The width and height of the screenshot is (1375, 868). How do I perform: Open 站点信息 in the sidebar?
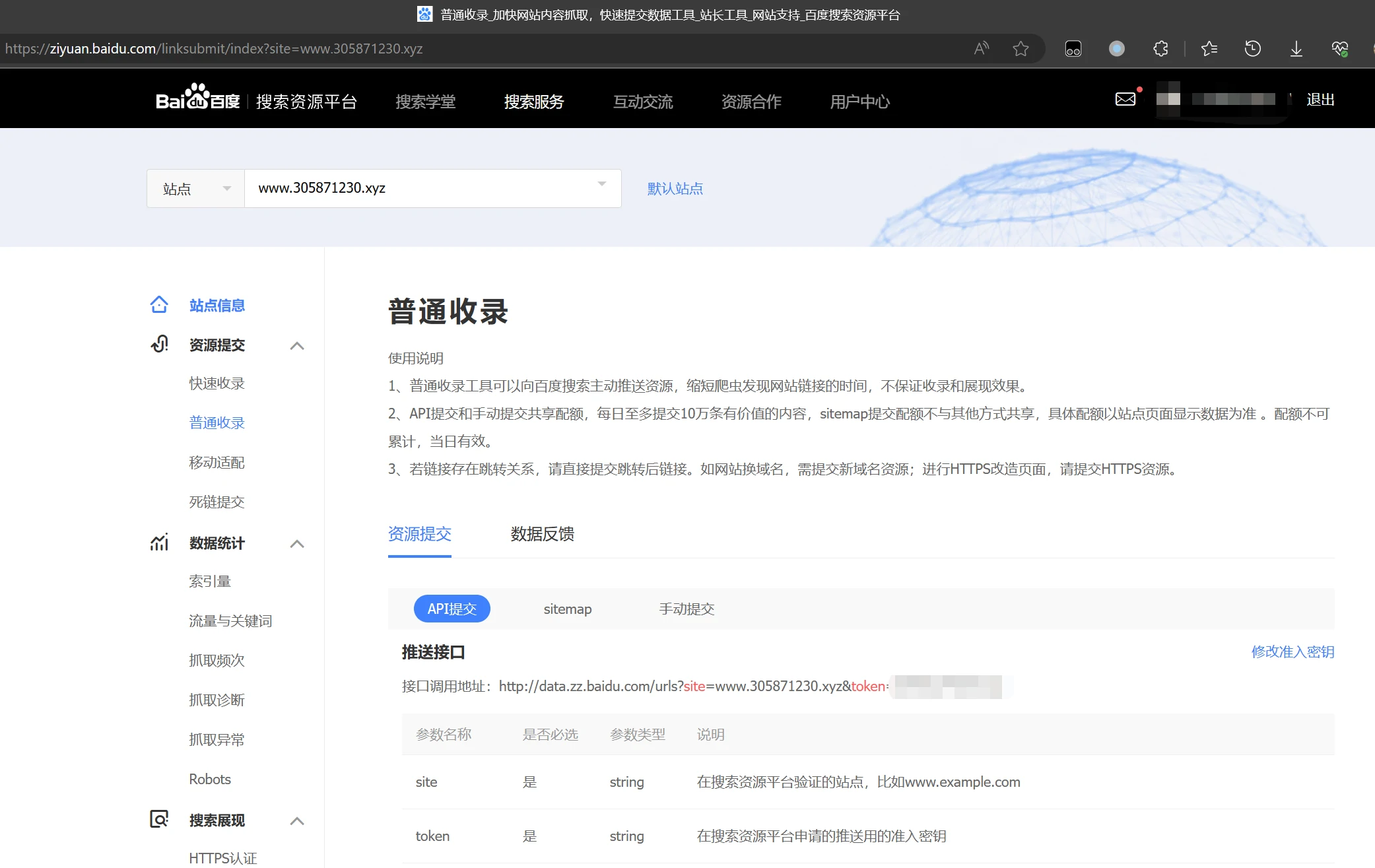[217, 305]
